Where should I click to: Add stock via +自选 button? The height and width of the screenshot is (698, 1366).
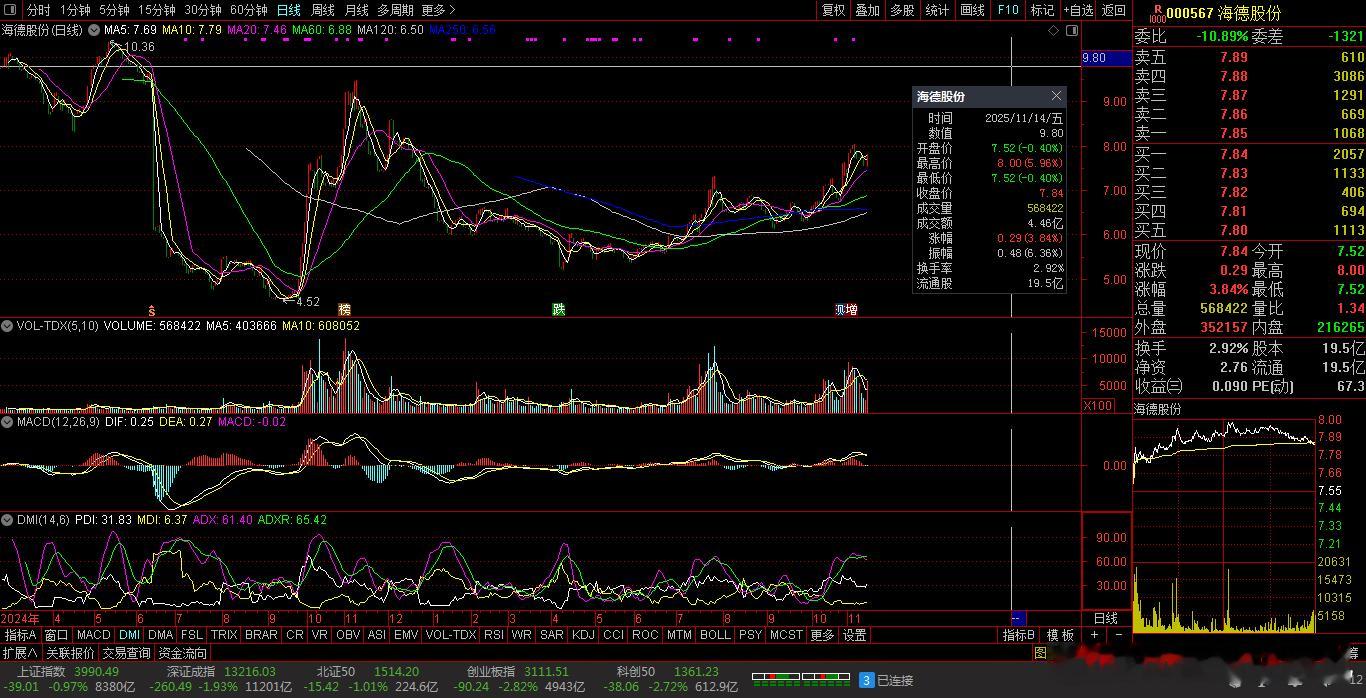point(1078,10)
